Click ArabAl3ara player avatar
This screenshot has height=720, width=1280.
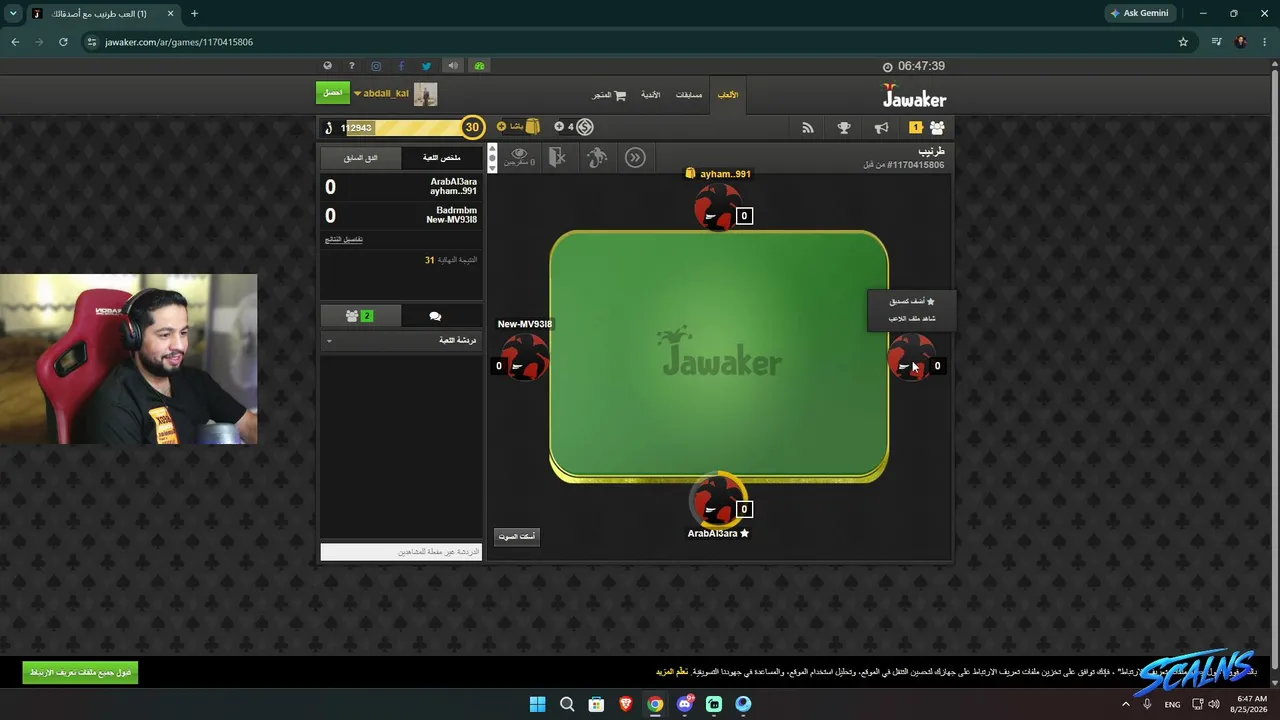tap(716, 499)
